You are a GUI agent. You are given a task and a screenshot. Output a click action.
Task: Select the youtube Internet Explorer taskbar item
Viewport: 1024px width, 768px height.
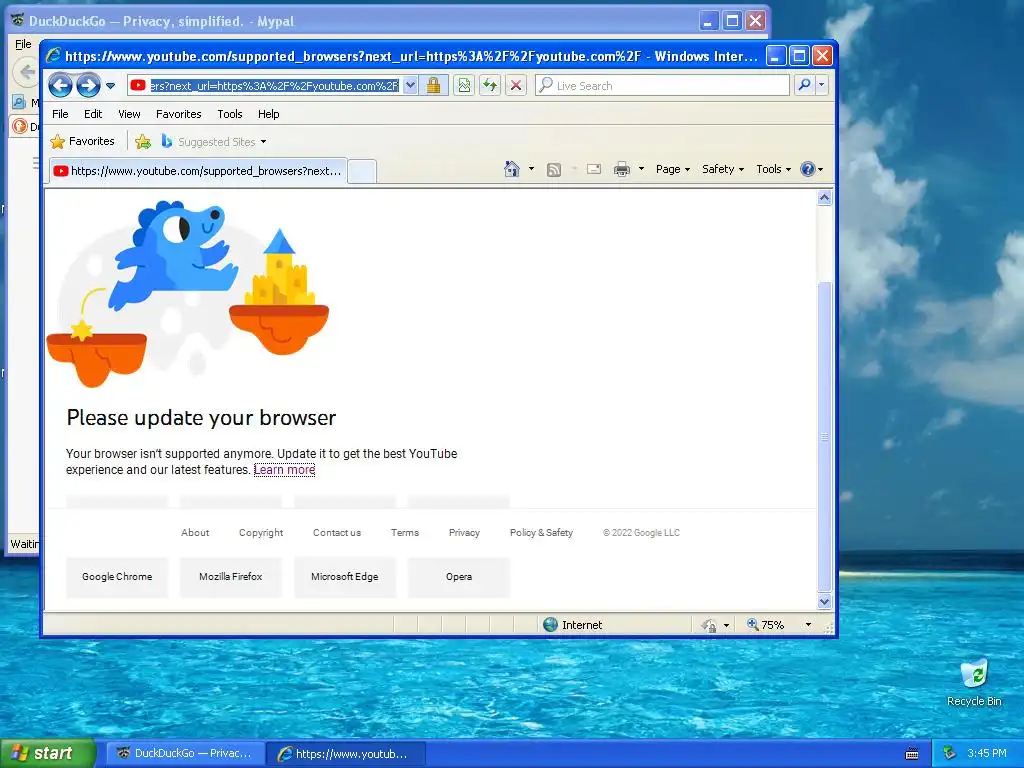[x=346, y=754]
